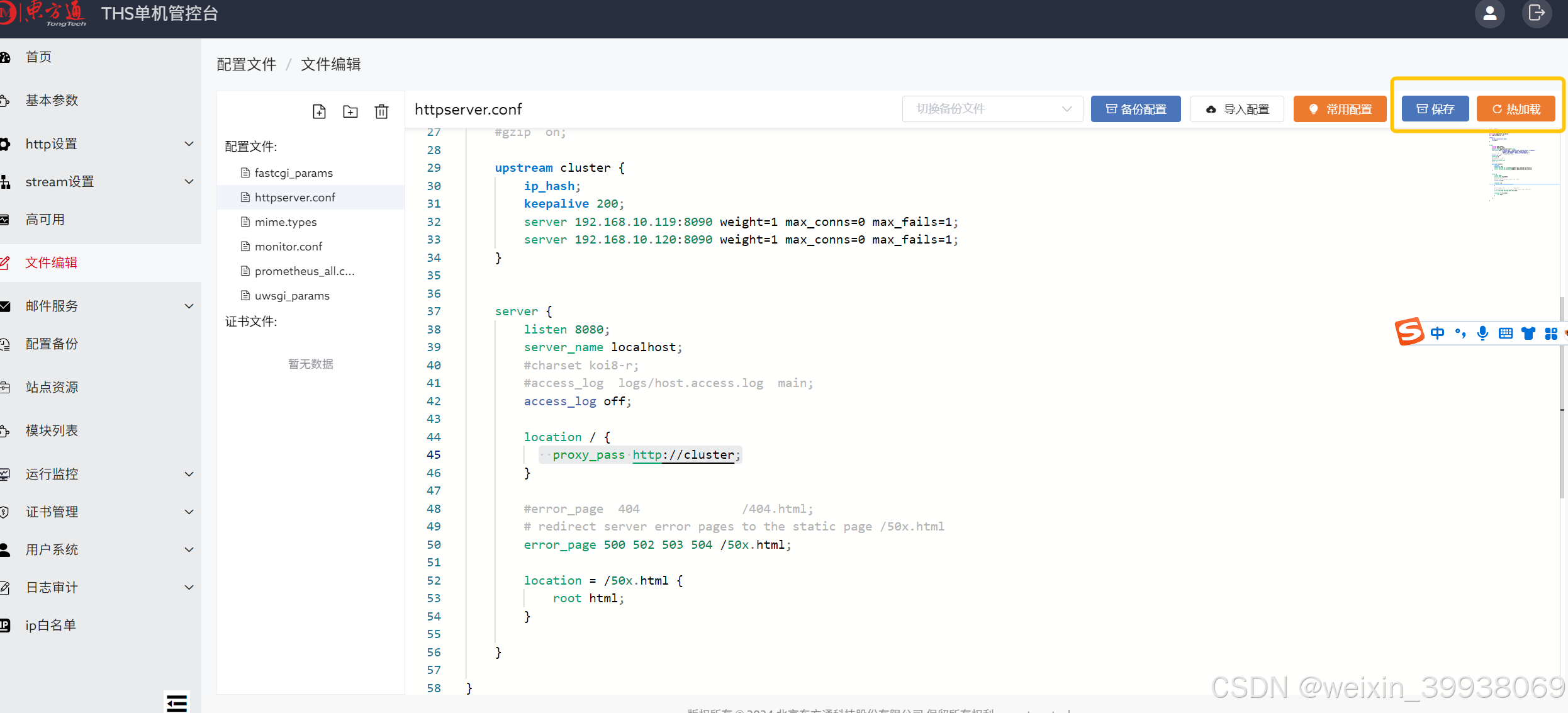
Task: Click the 'location = /50x.html {' line
Action: (603, 581)
